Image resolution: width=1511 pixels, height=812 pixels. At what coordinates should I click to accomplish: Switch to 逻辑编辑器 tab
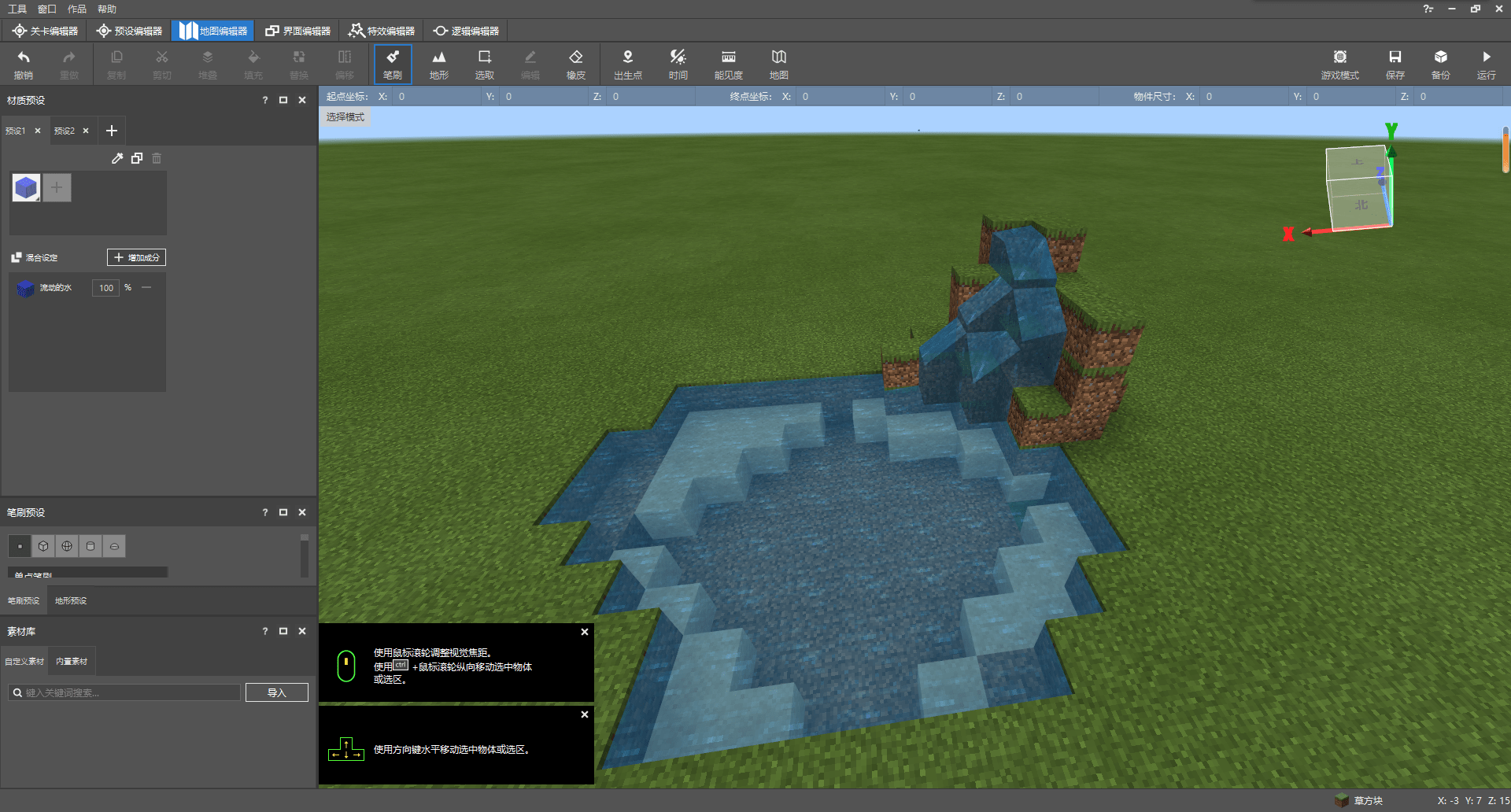tap(466, 31)
